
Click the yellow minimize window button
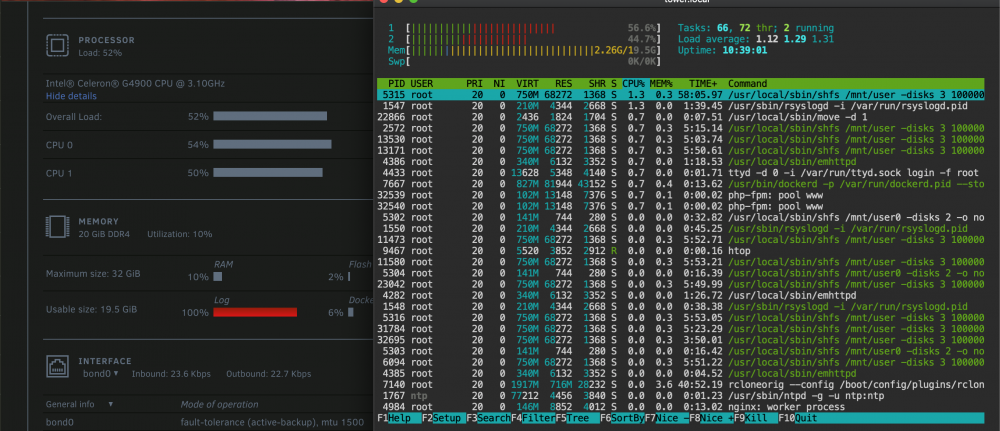[x=399, y=1]
